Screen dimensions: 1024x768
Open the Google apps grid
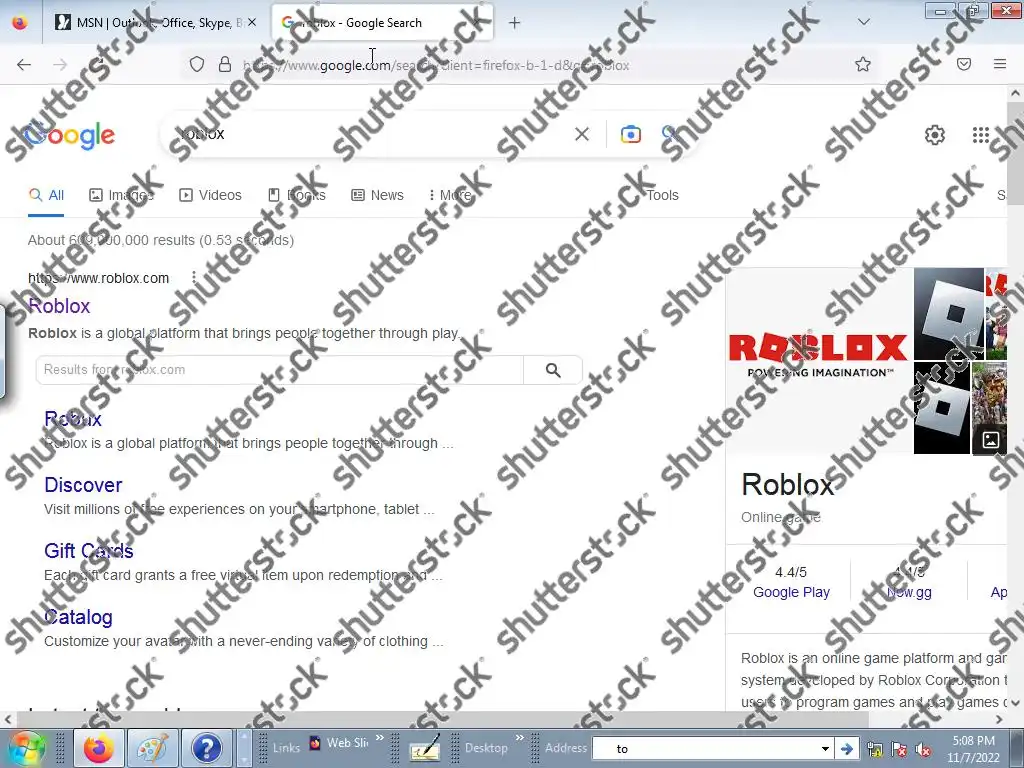980,135
